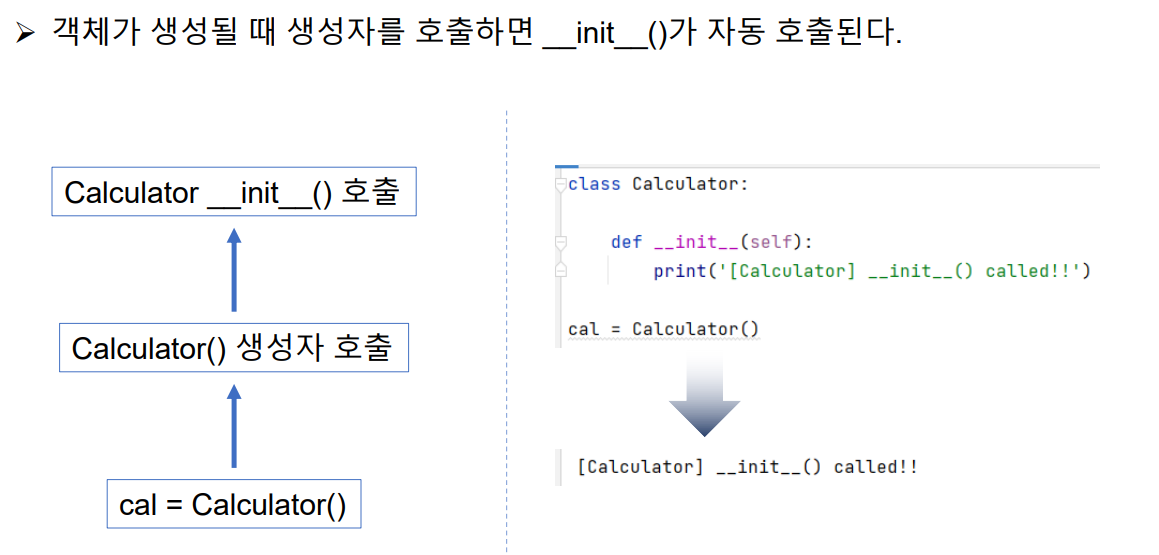Click the 'cal = Calculator()' line in the code editor
This screenshot has height=555, width=1159.
(x=664, y=329)
